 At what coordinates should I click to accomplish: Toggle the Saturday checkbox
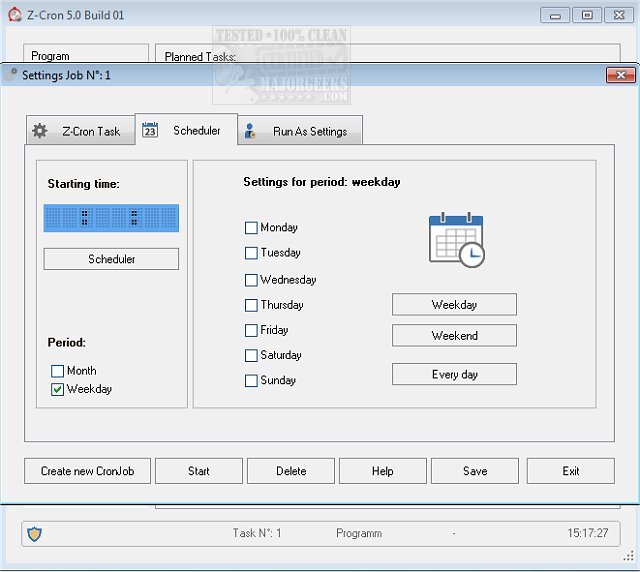point(251,355)
